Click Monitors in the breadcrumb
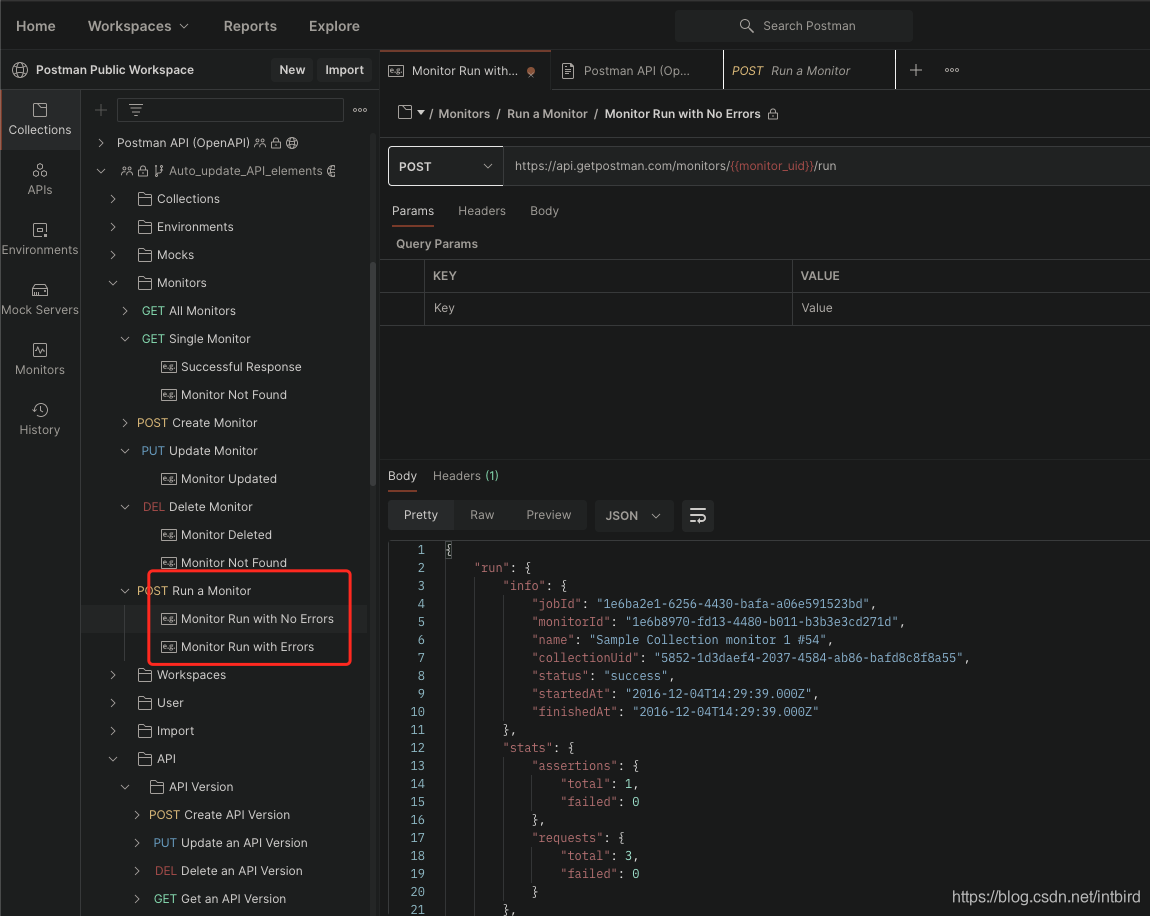Image resolution: width=1150 pixels, height=916 pixels. pos(464,114)
